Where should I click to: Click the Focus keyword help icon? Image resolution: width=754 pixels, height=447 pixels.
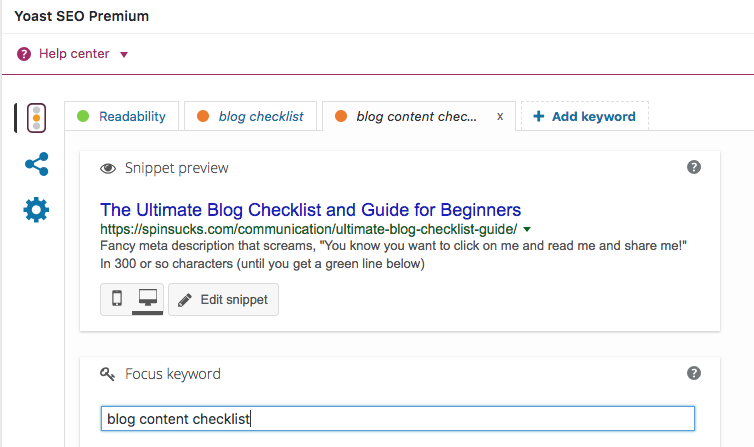pyautogui.click(x=694, y=373)
